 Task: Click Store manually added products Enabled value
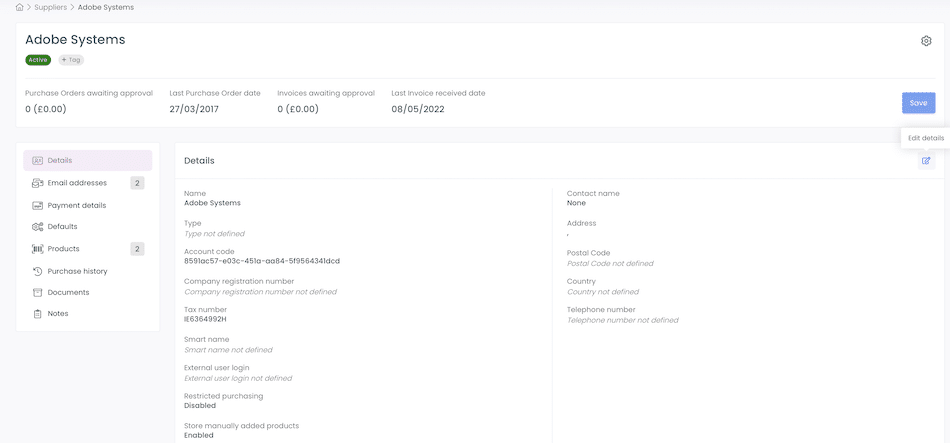[x=199, y=435]
